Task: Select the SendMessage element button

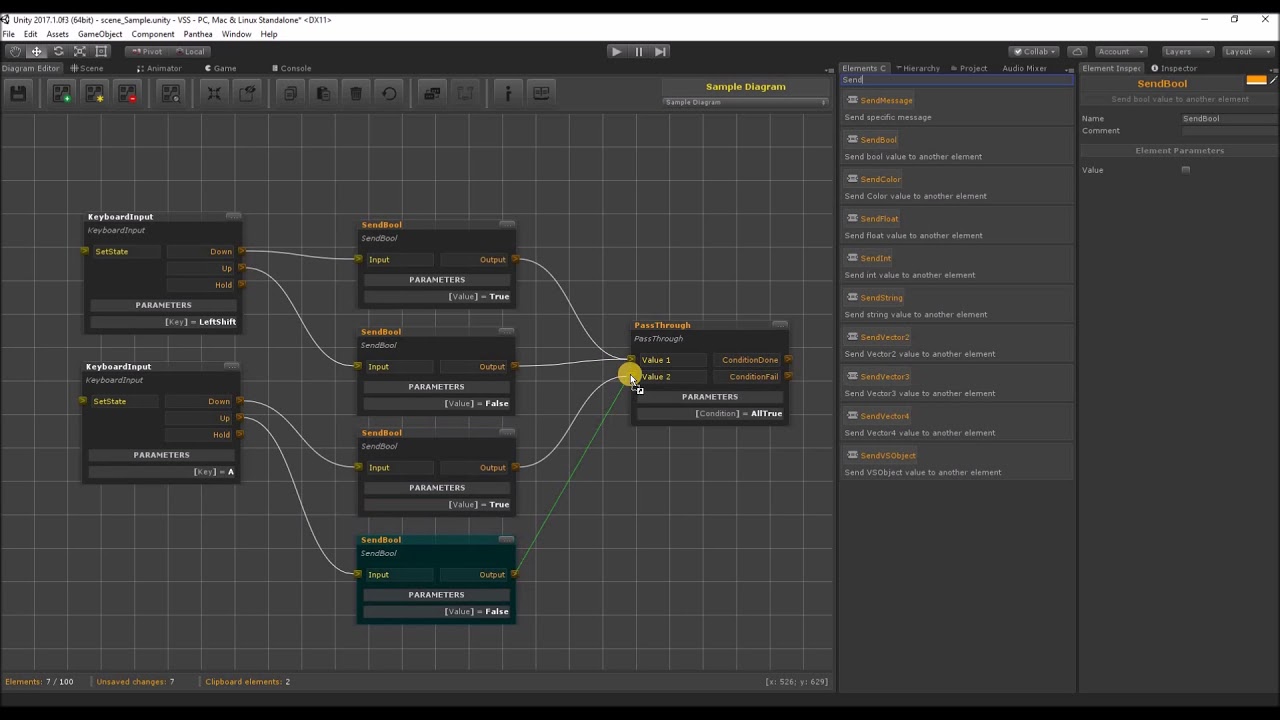Action: [879, 100]
